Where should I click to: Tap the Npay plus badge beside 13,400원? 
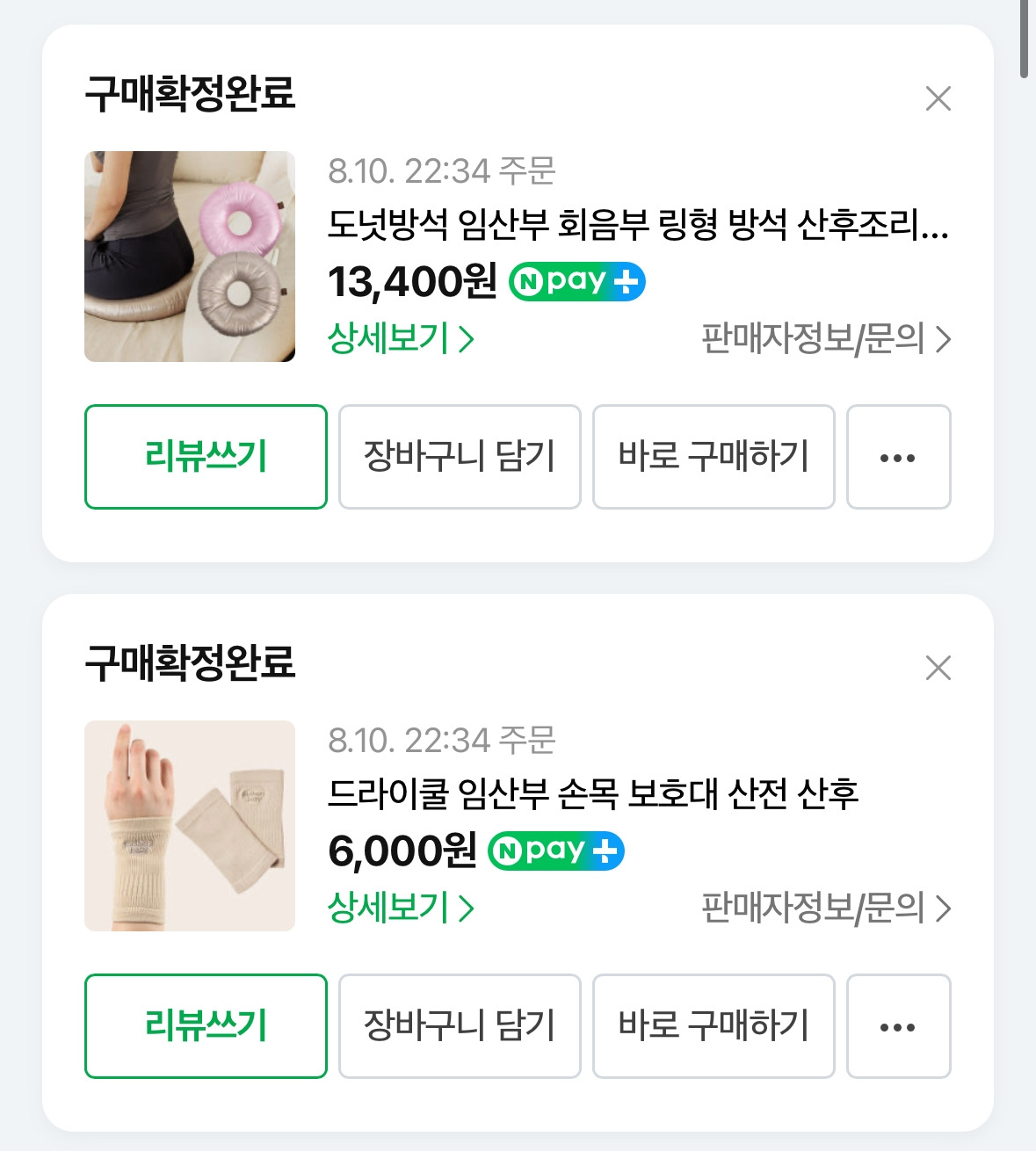[x=577, y=282]
